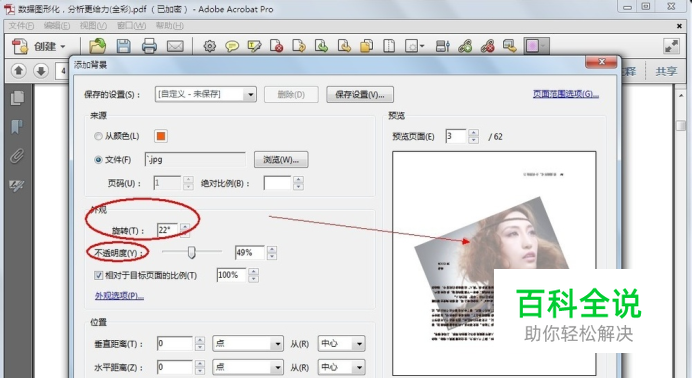Open the 帮助(H) menu
This screenshot has width=692, height=378.
(x=169, y=26)
